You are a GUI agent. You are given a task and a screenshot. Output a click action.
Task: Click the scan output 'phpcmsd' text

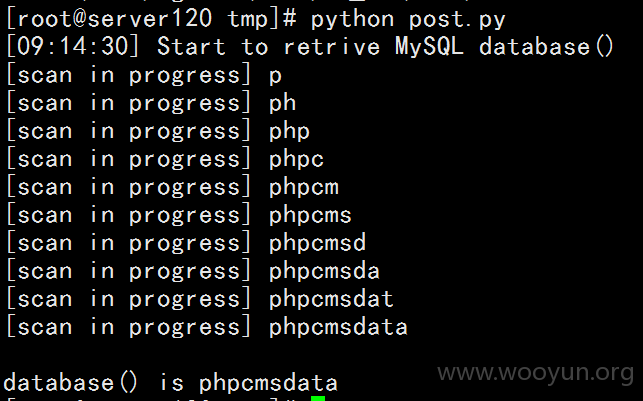click(317, 243)
